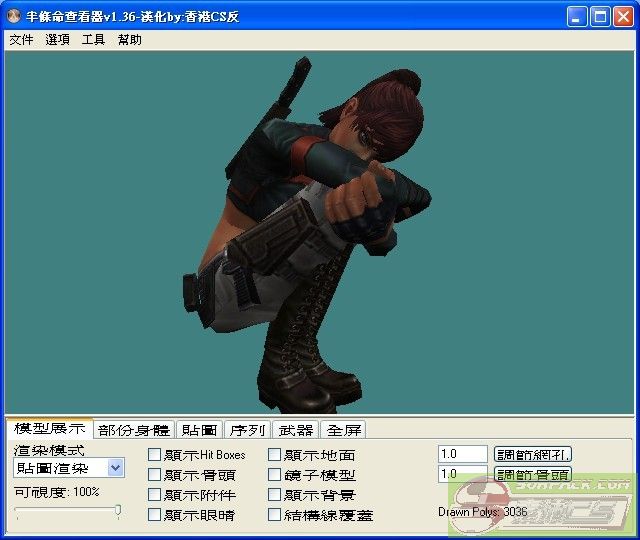Open the 工具 menu
Image resolution: width=640 pixels, height=540 pixels.
pyautogui.click(x=93, y=40)
